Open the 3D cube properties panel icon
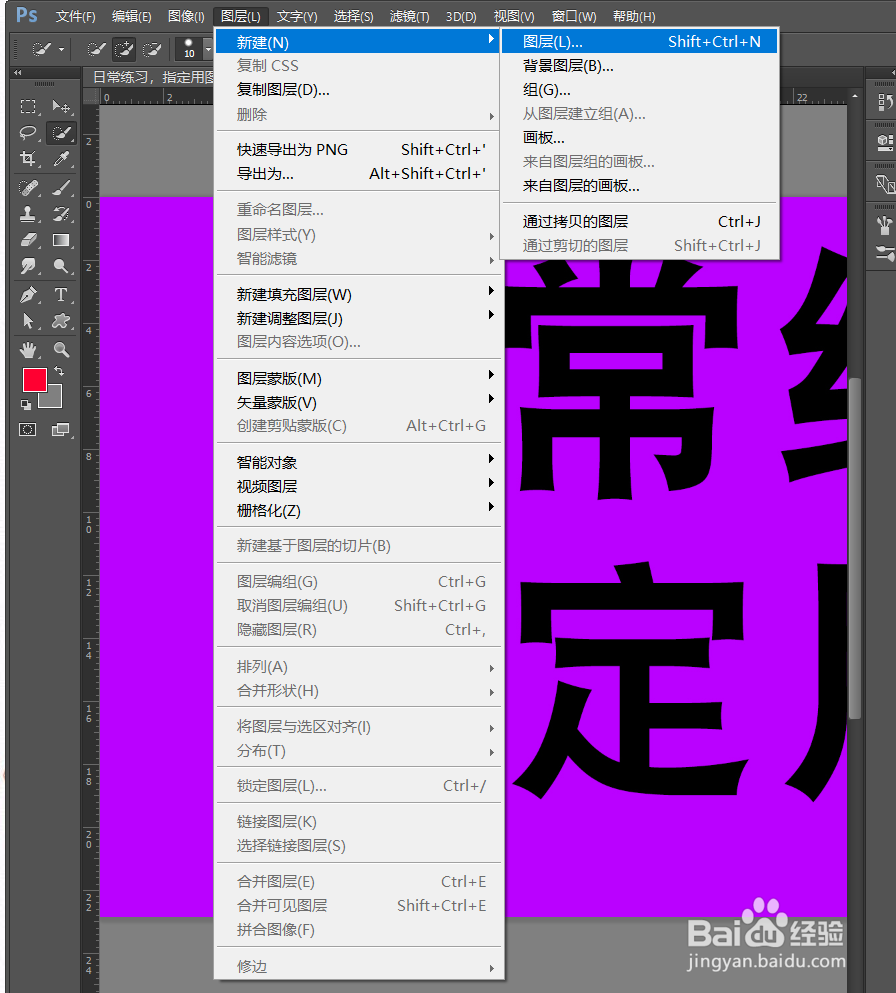The height and width of the screenshot is (993, 896). click(885, 142)
